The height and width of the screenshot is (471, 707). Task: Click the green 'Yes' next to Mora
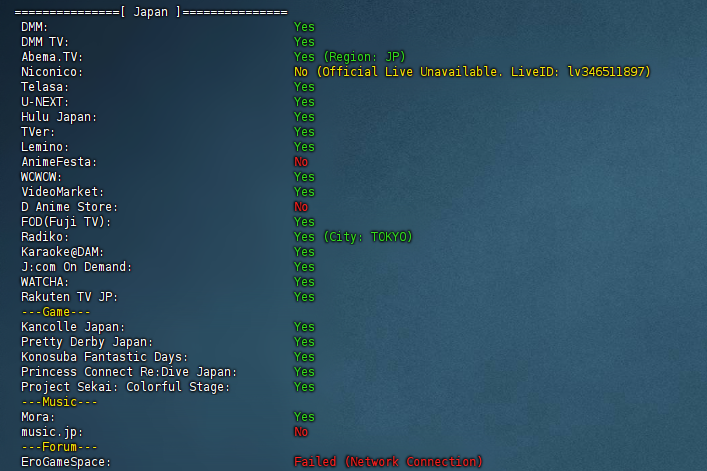(x=304, y=417)
